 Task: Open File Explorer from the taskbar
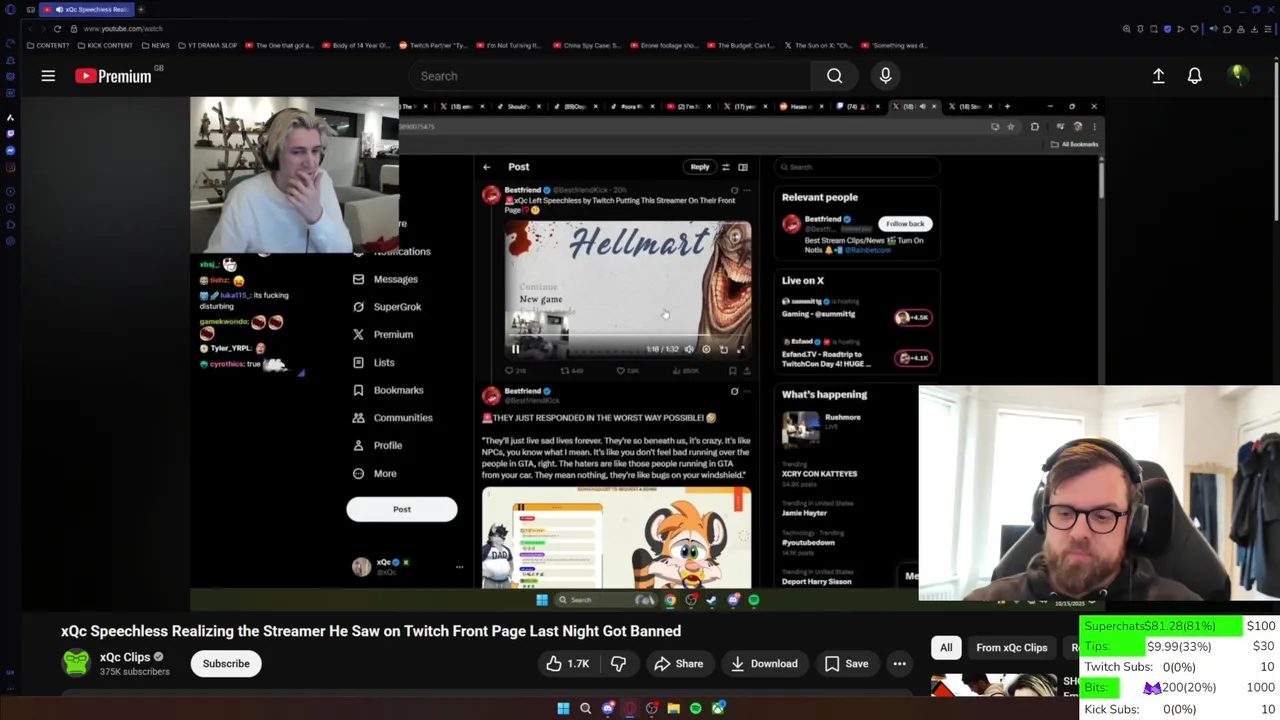pyautogui.click(x=674, y=709)
